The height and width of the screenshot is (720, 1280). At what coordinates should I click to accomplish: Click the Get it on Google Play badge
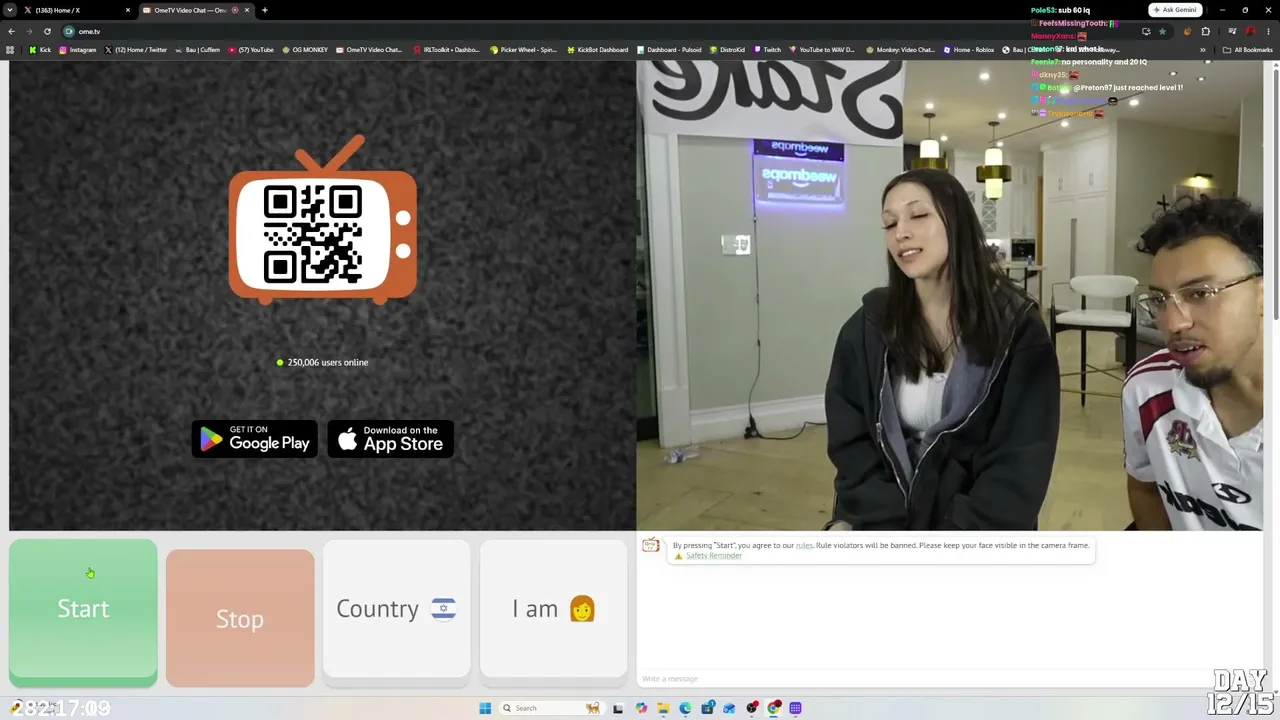click(254, 439)
